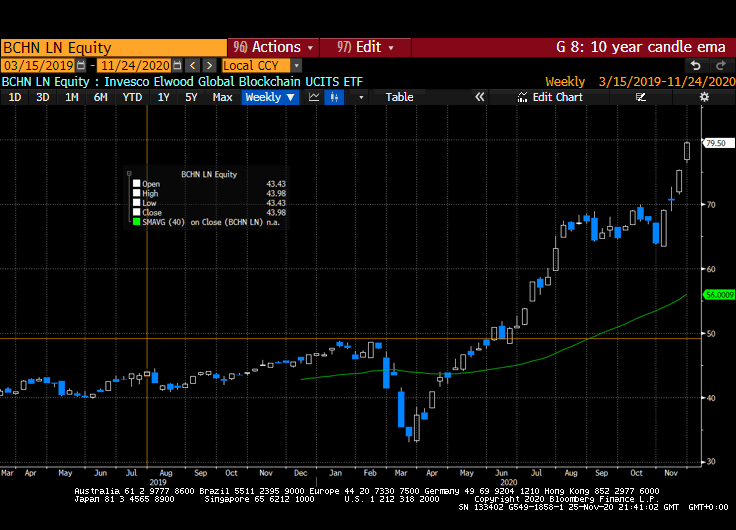736x530 pixels.
Task: Select the YTD range tab
Action: click(x=132, y=97)
